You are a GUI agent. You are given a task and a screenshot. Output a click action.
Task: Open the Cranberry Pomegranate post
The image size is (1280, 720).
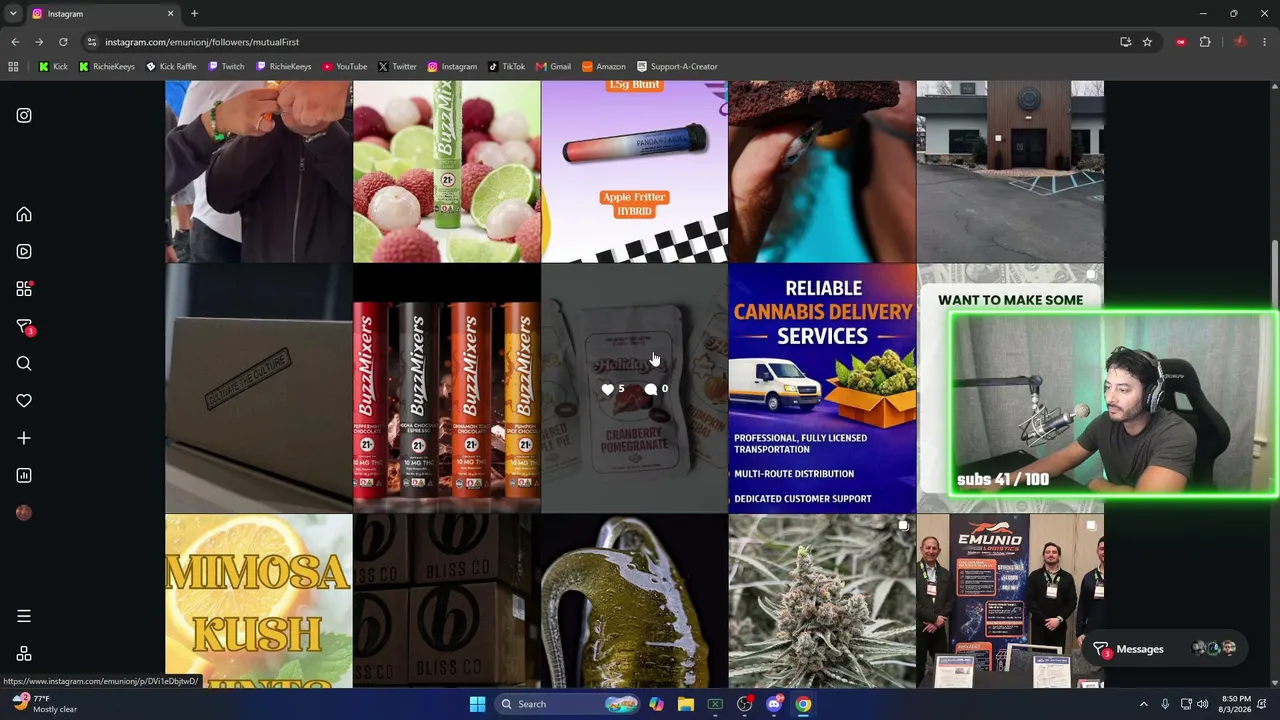pos(634,388)
